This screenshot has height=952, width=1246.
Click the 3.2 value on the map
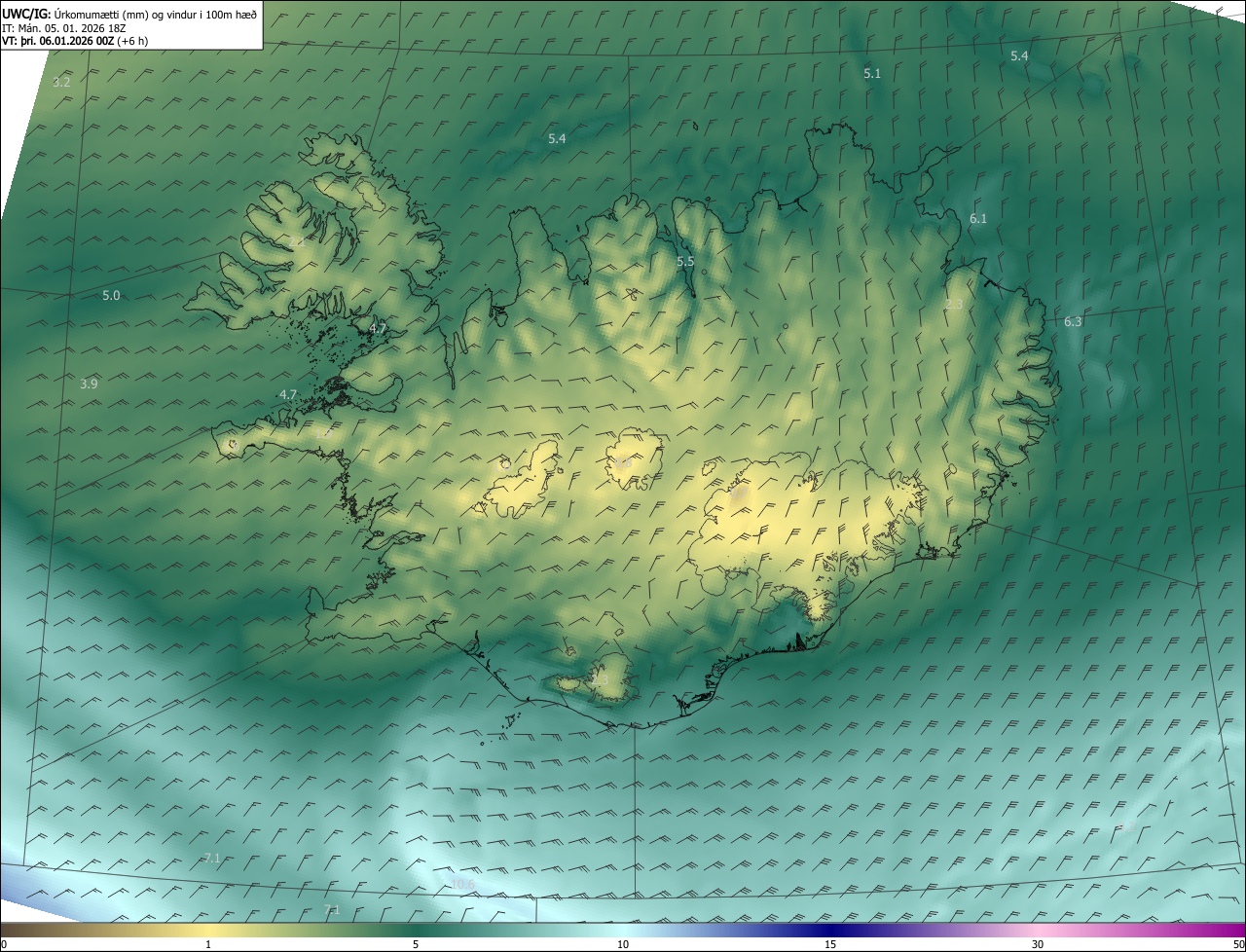[61, 83]
